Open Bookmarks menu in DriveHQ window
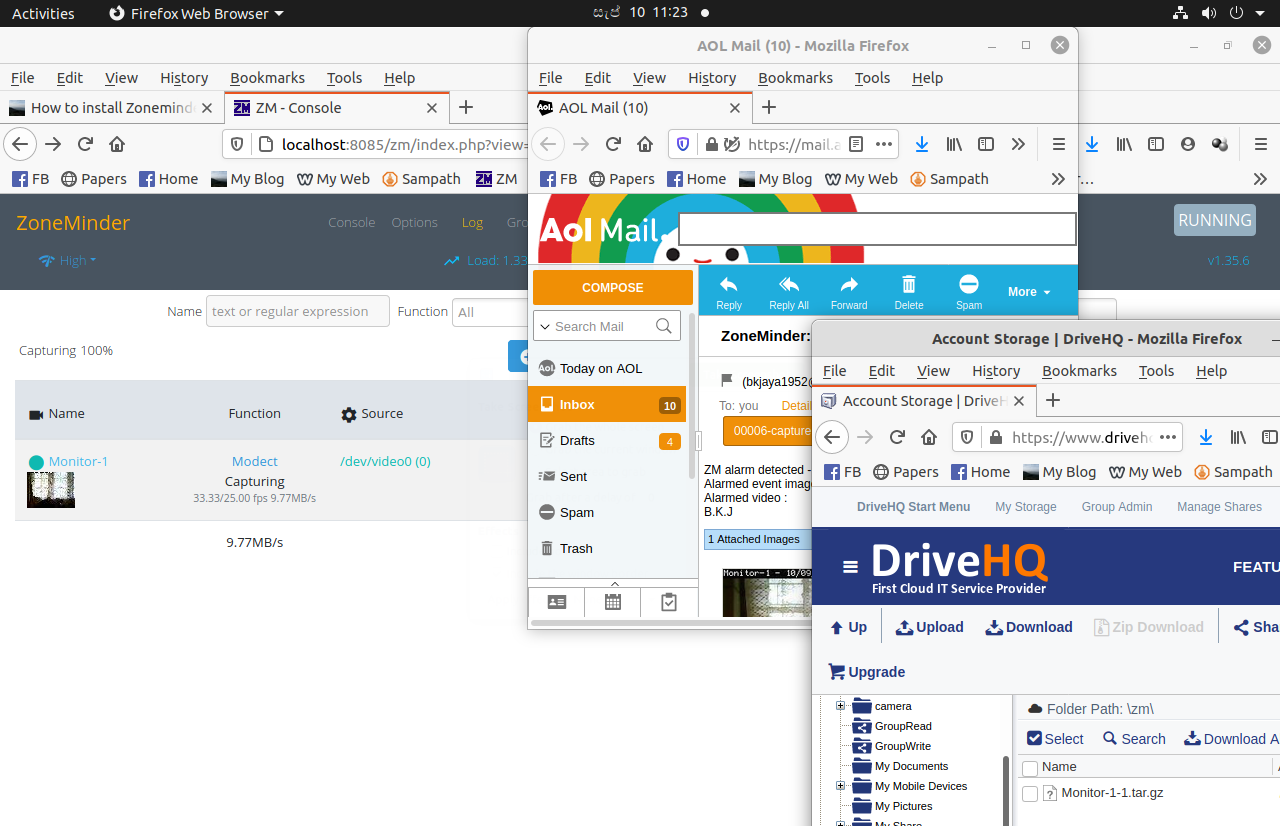 1079,371
